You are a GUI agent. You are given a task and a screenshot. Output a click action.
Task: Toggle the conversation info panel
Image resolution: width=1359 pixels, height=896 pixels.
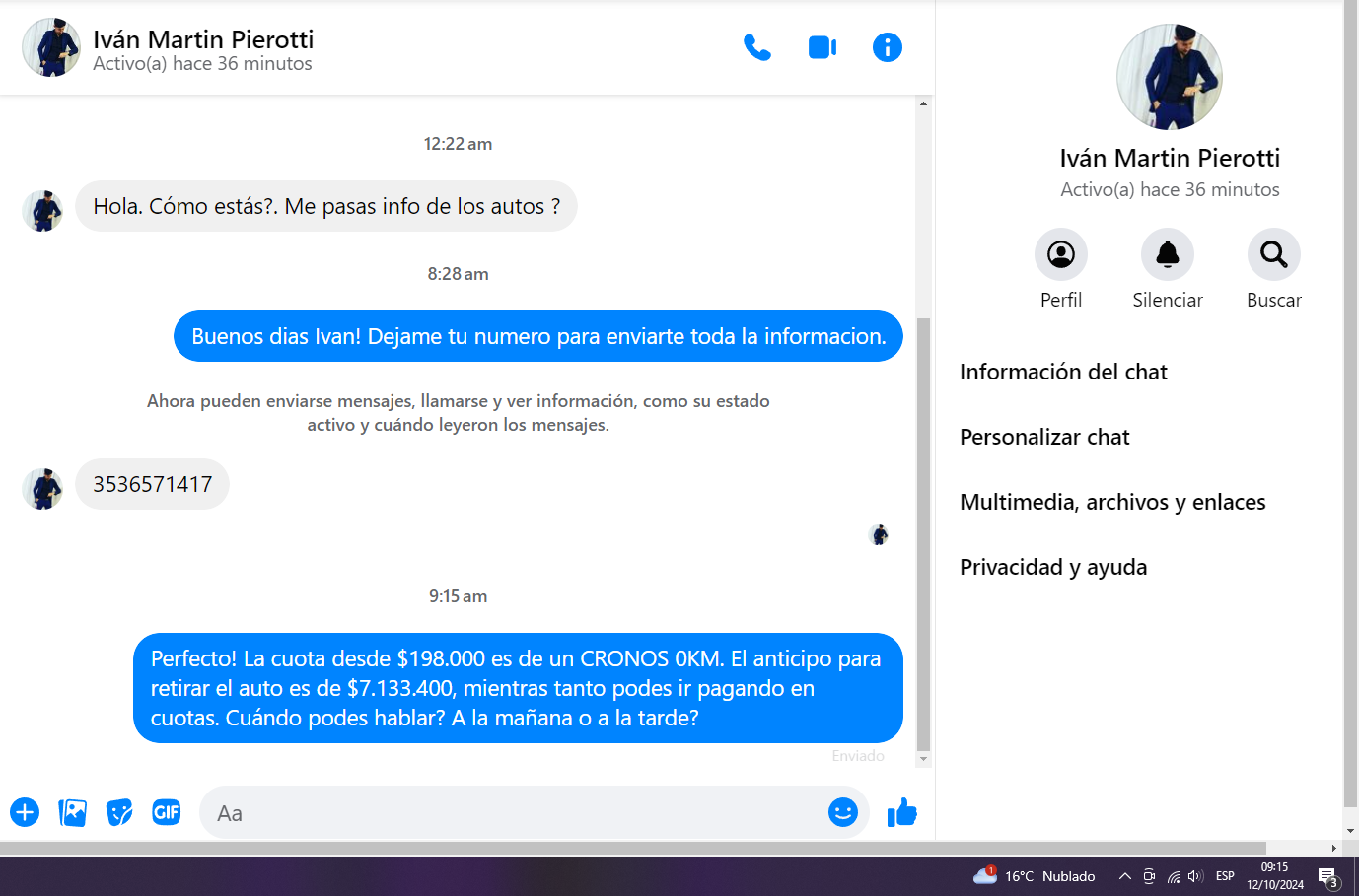click(887, 47)
